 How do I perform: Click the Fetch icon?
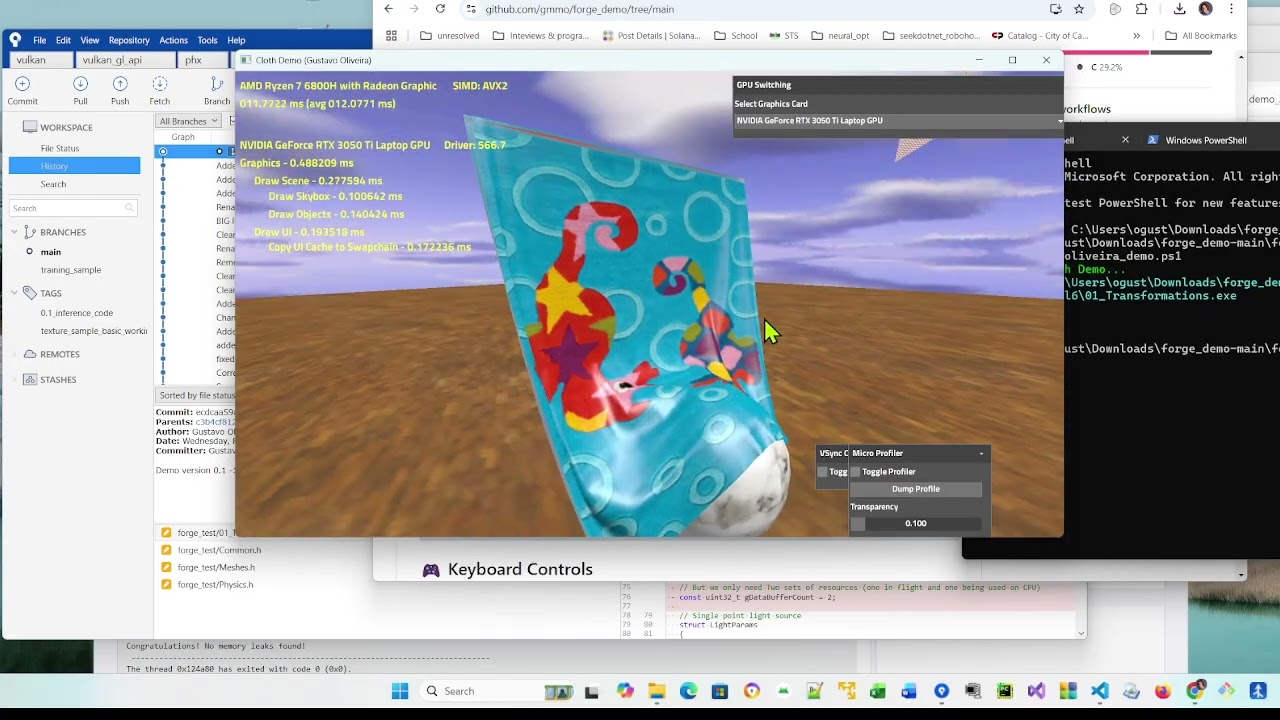point(160,83)
